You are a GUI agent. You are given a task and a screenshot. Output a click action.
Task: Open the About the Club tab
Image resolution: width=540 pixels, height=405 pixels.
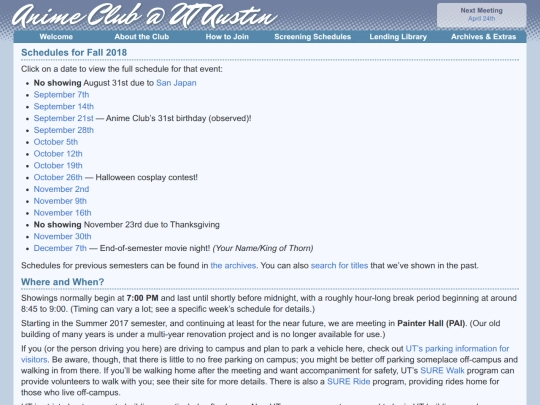(142, 37)
